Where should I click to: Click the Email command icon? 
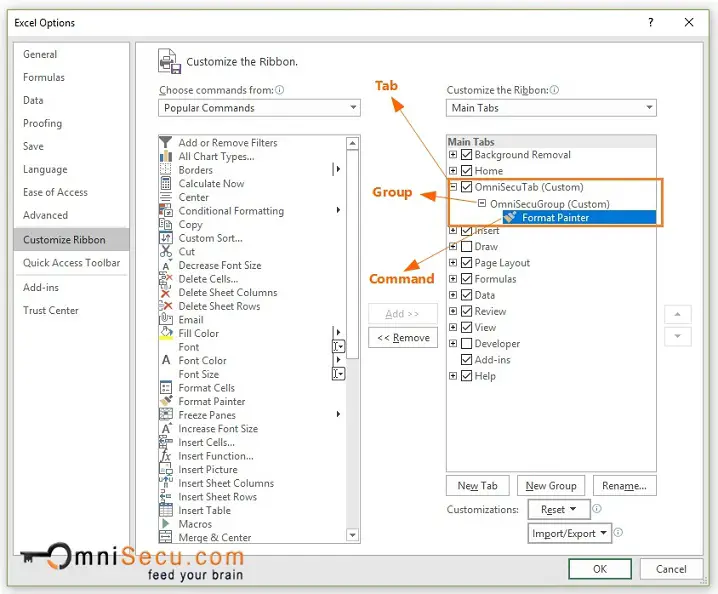(165, 319)
